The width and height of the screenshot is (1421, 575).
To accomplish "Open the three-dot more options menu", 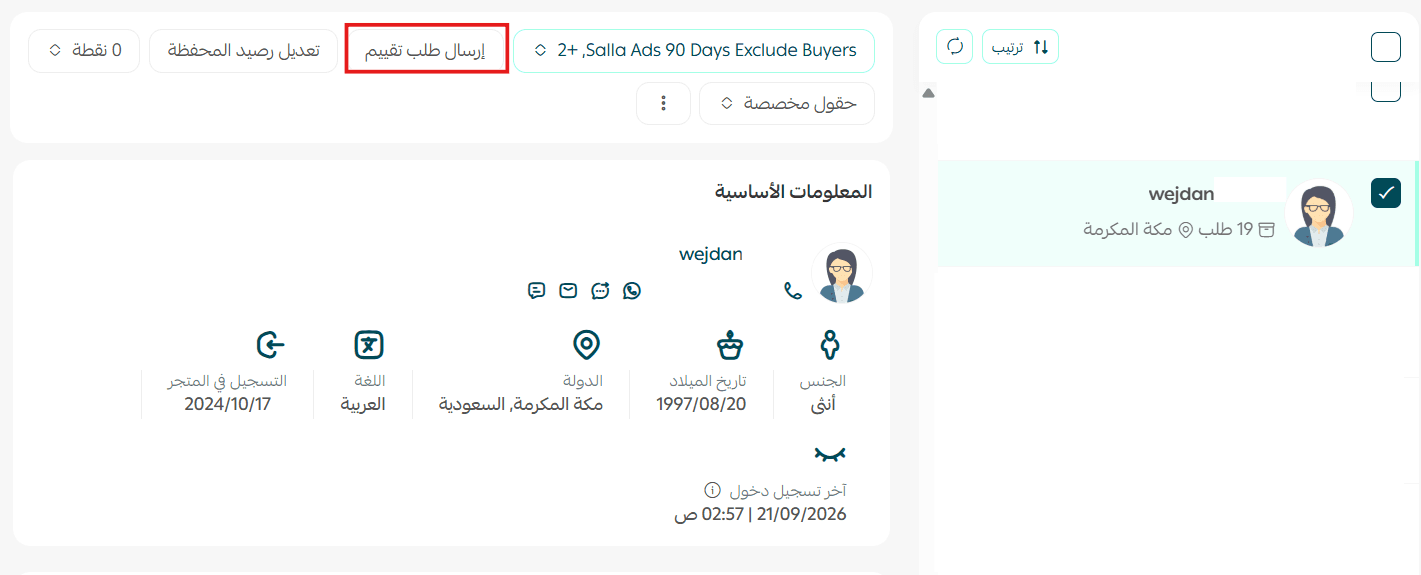I will pos(663,104).
